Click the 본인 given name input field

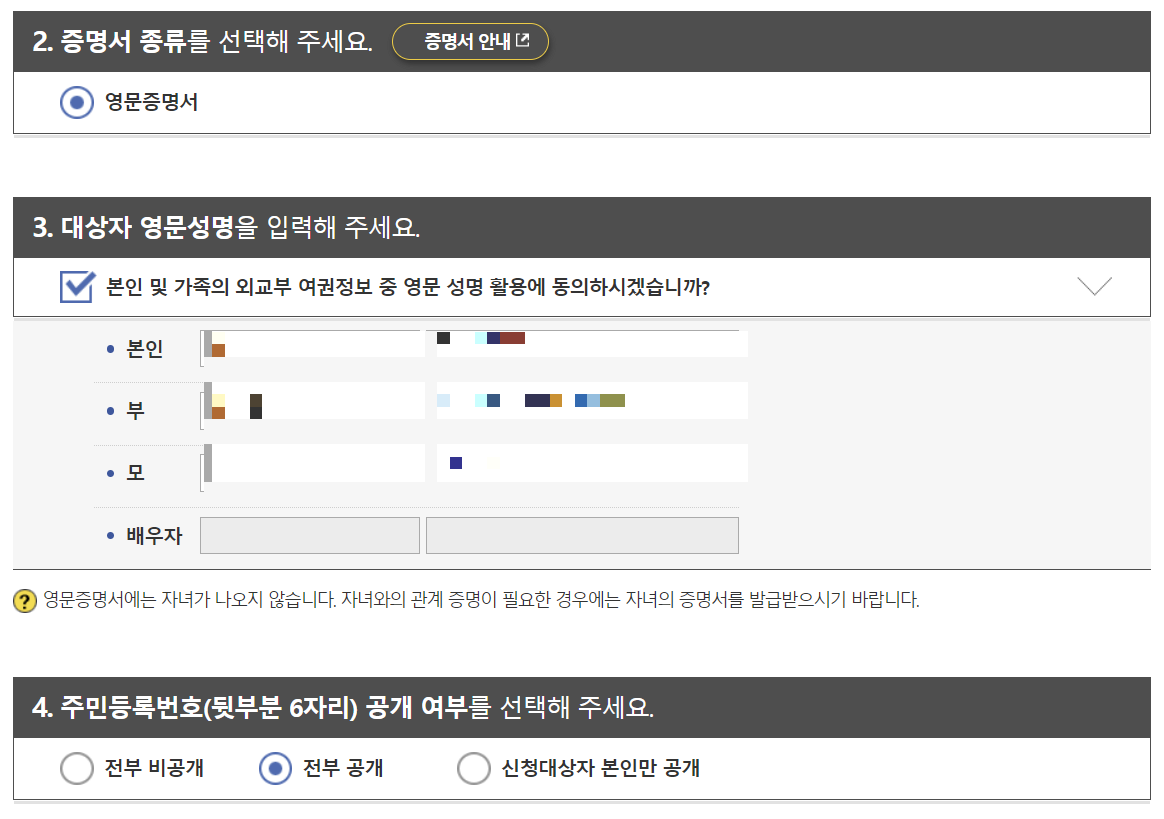tap(592, 343)
